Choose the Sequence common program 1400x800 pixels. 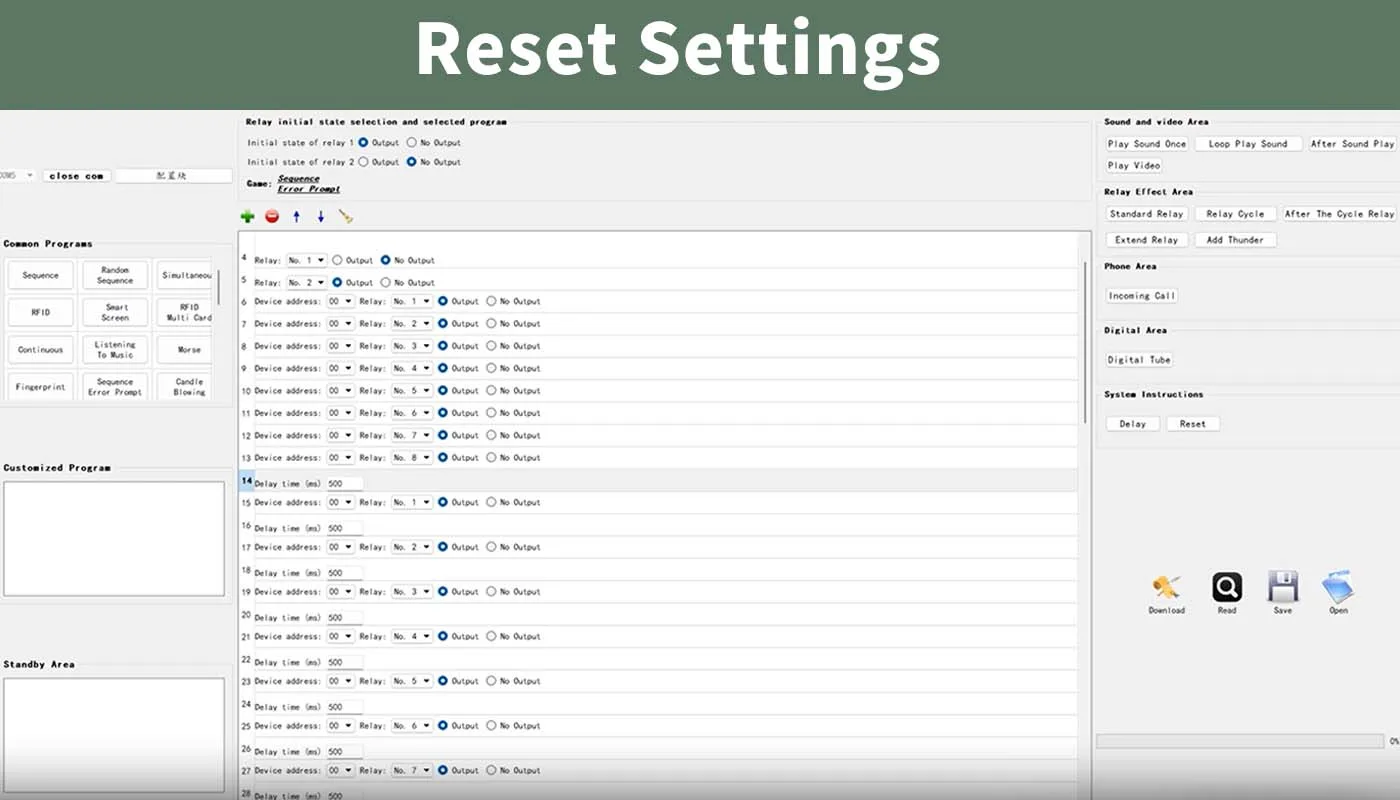41,275
